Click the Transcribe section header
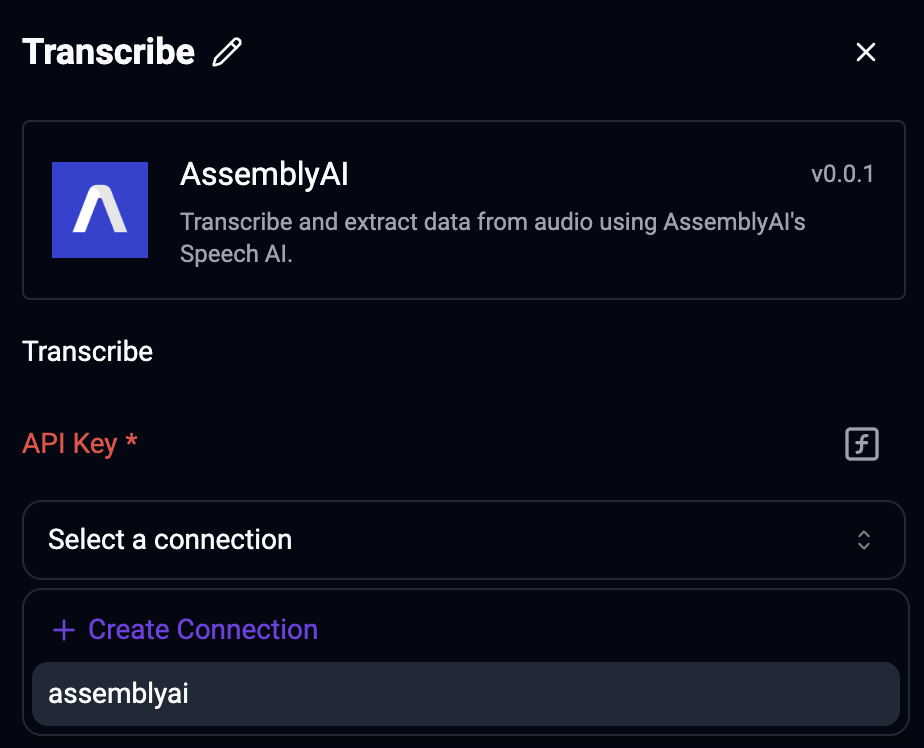This screenshot has width=924, height=748. coord(87,351)
